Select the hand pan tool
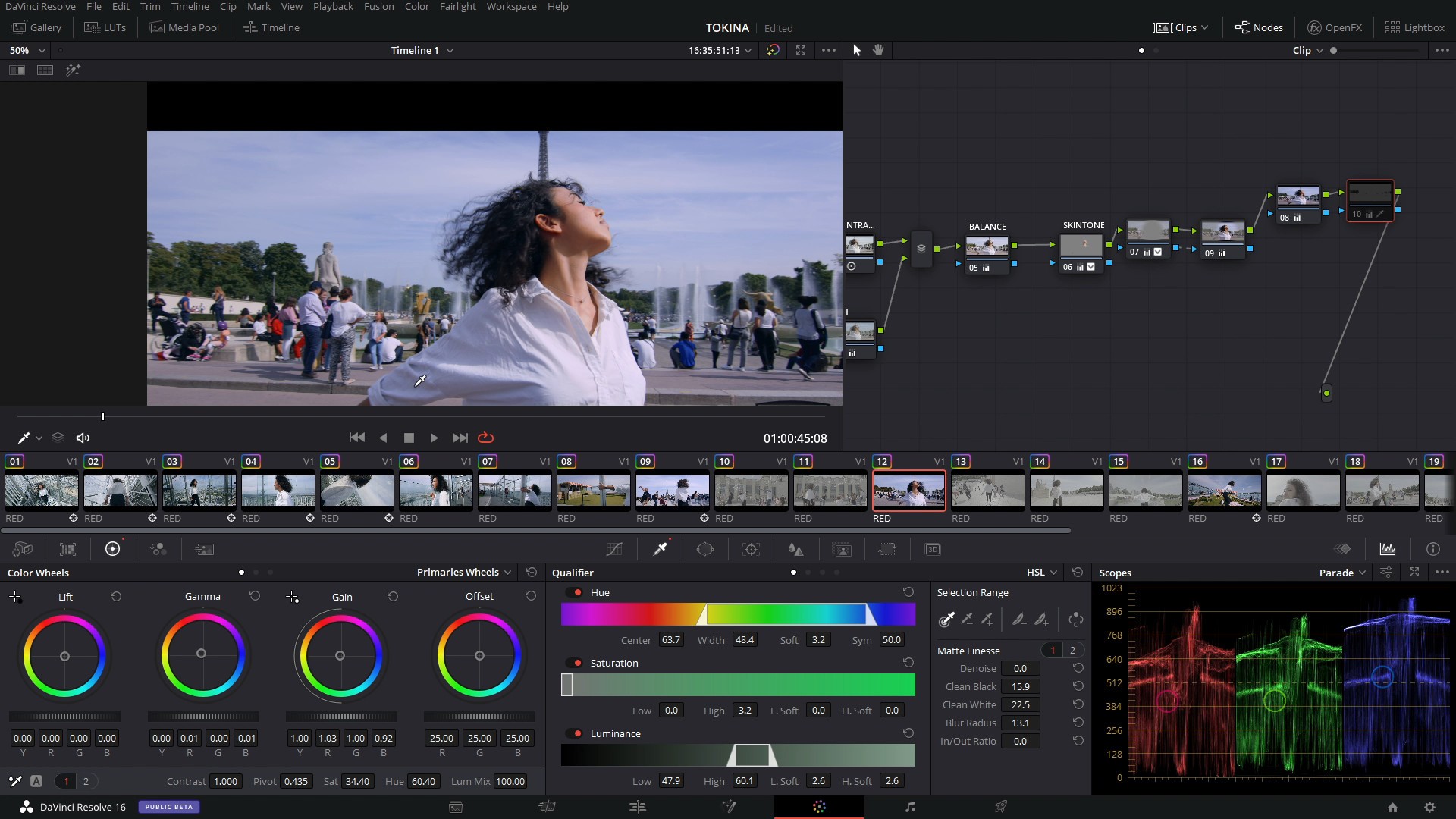The width and height of the screenshot is (1456, 819). (878, 50)
